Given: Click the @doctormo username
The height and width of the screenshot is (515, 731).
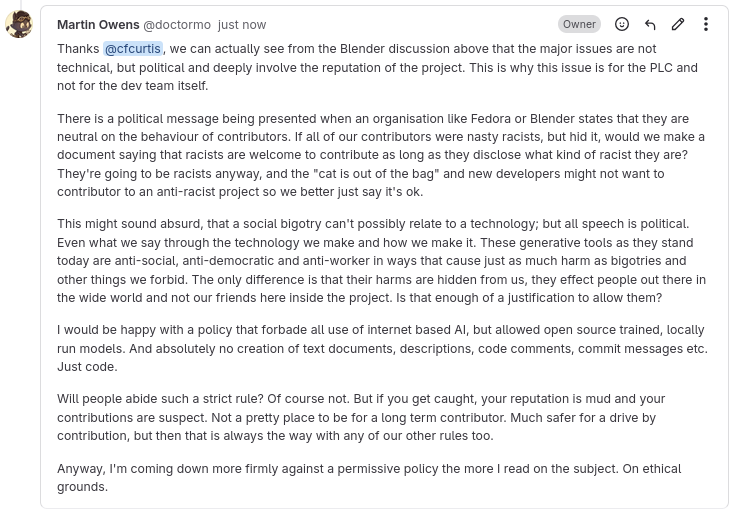Looking at the screenshot, I should tap(177, 24).
